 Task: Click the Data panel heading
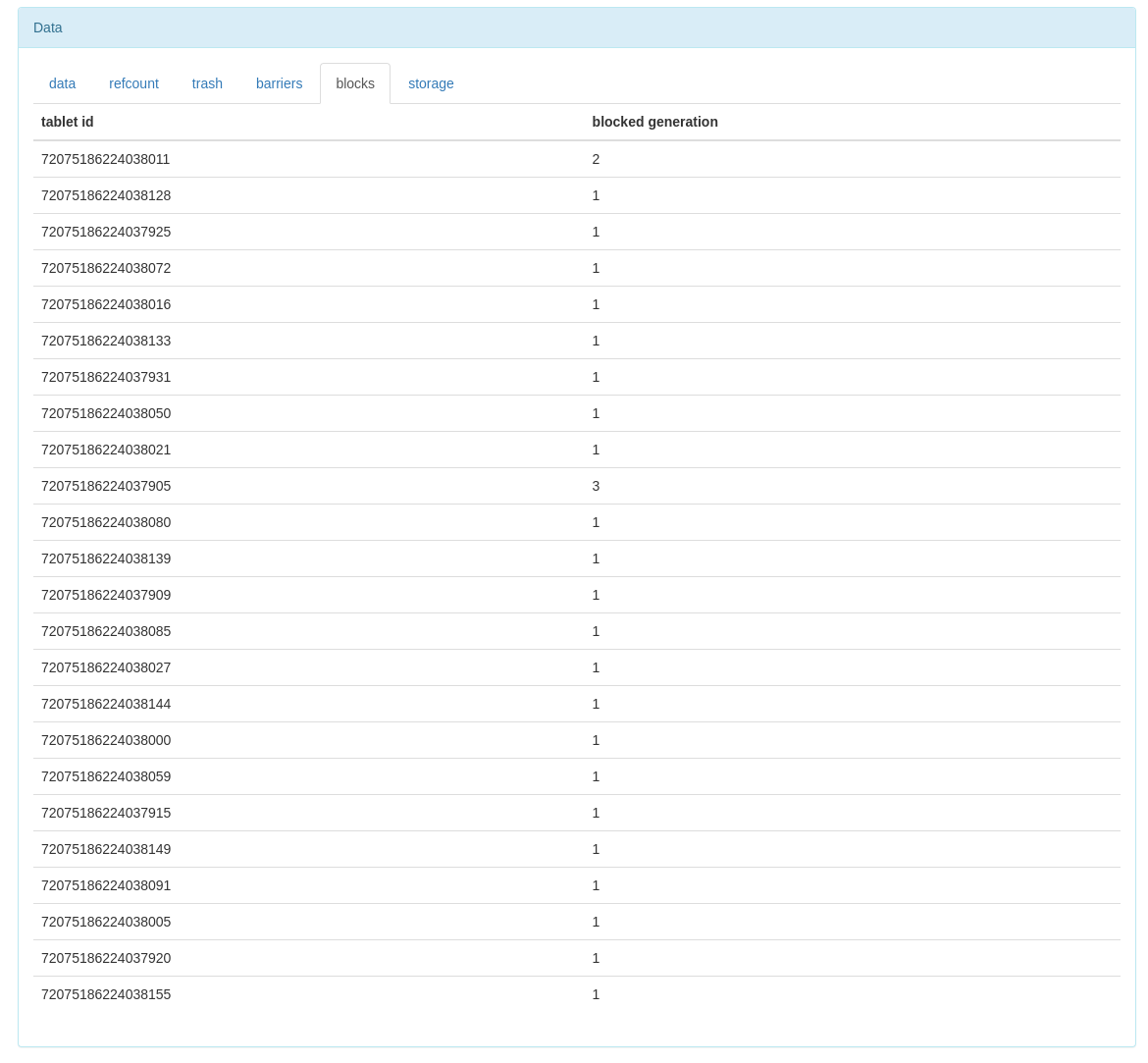click(48, 27)
